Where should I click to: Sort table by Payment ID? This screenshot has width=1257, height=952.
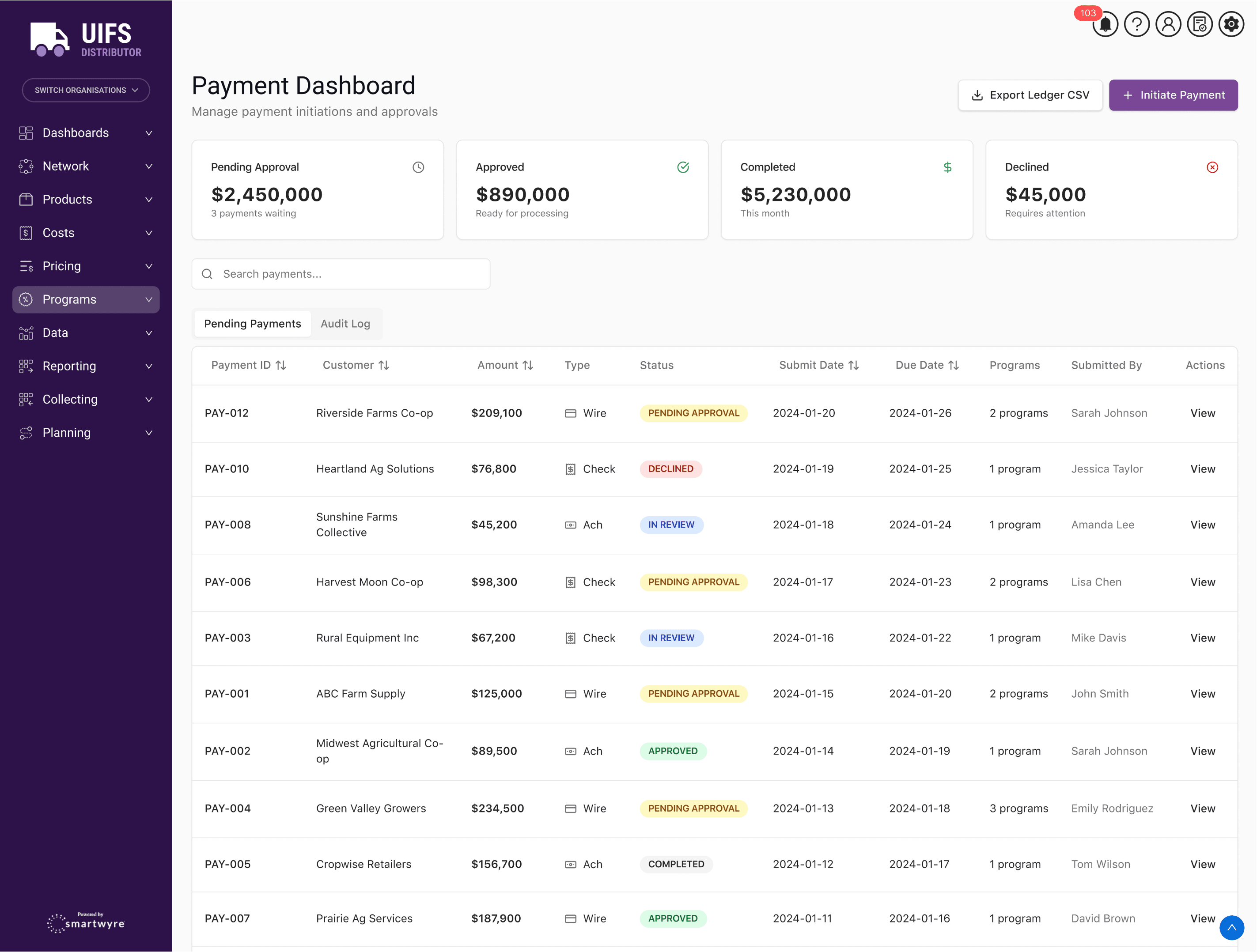coord(248,365)
